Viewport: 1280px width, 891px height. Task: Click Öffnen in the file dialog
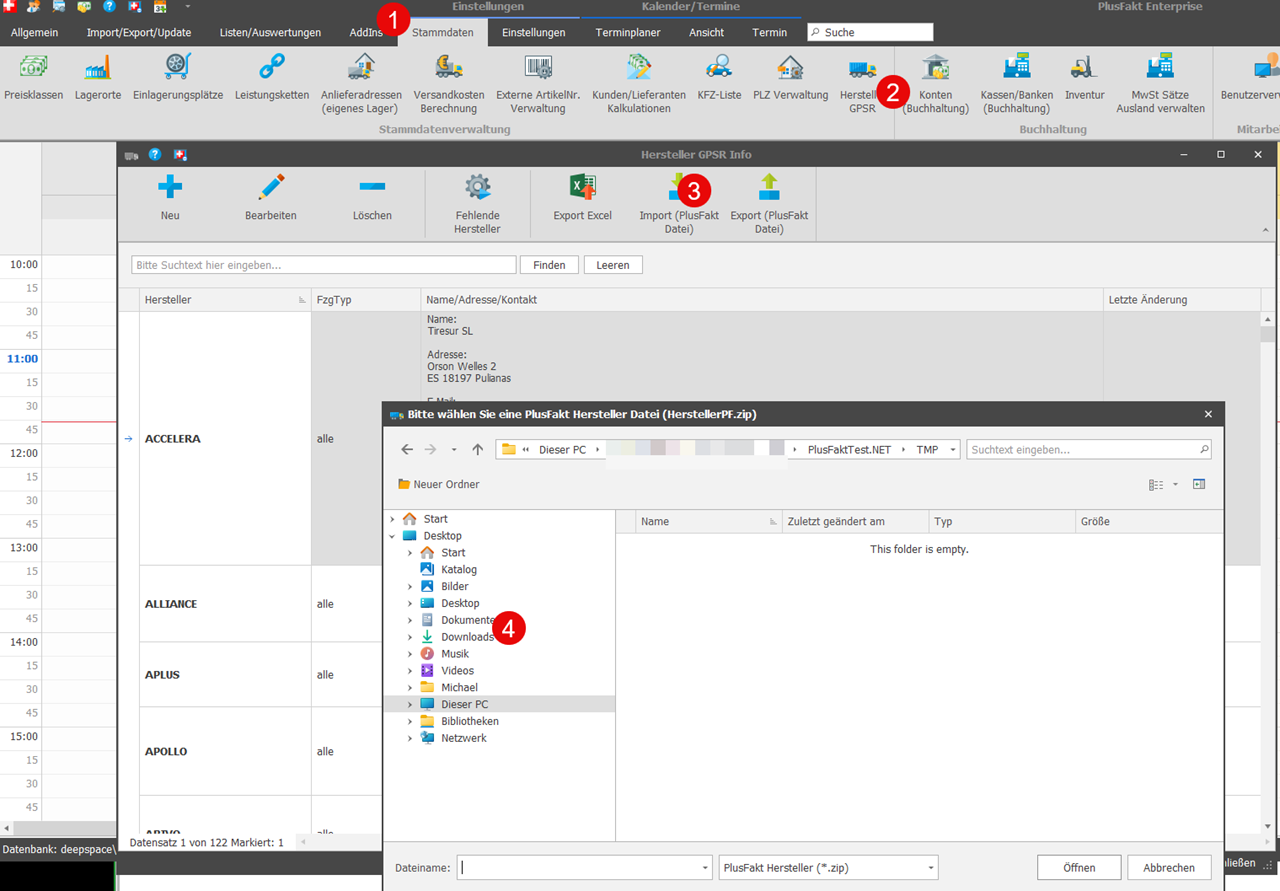click(x=1079, y=868)
